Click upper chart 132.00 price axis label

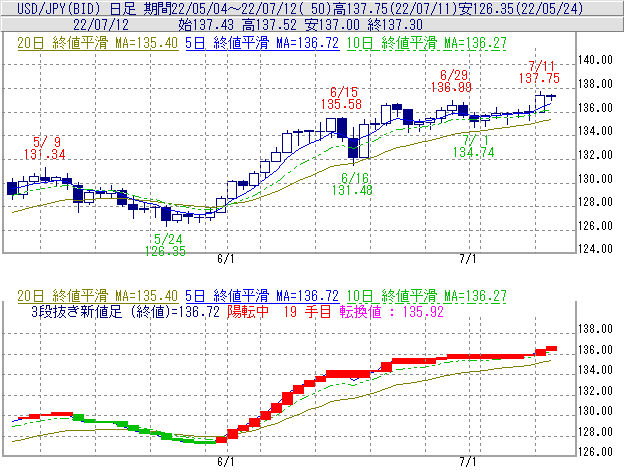coord(595,155)
